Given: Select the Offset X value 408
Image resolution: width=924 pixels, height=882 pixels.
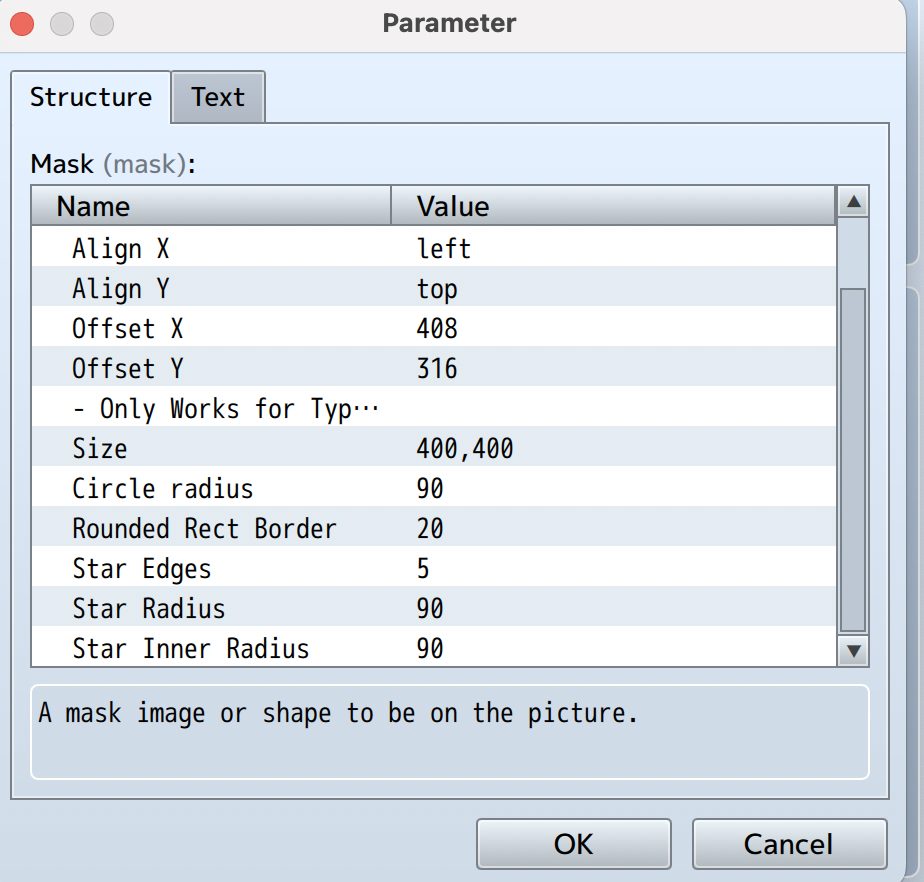Looking at the screenshot, I should tap(437, 329).
